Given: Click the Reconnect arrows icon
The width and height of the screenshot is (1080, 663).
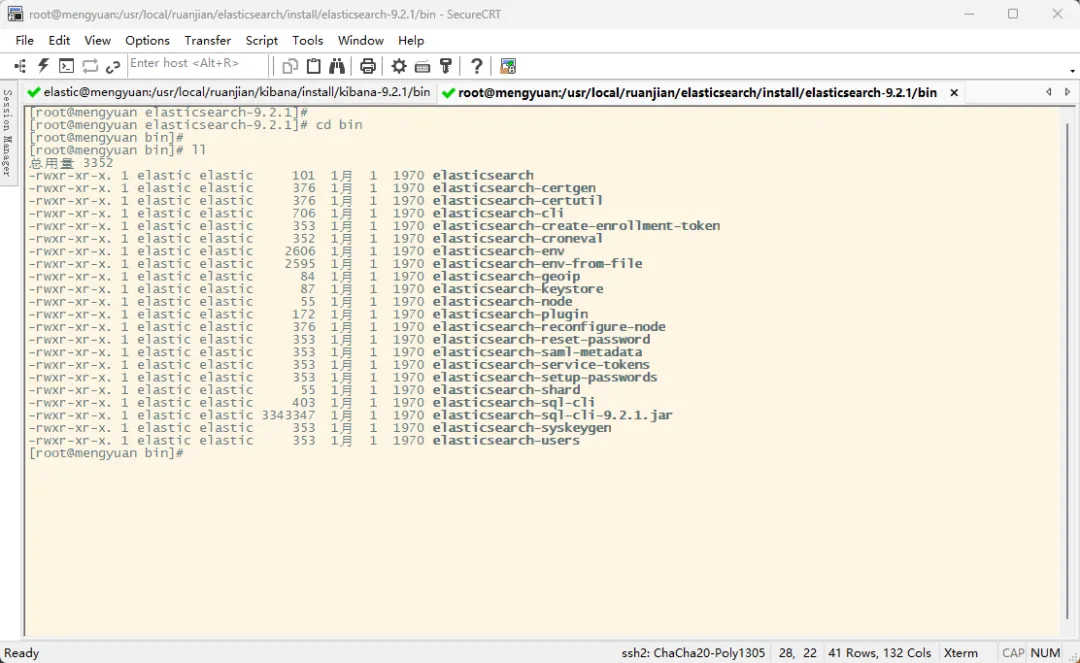Looking at the screenshot, I should (x=90, y=66).
